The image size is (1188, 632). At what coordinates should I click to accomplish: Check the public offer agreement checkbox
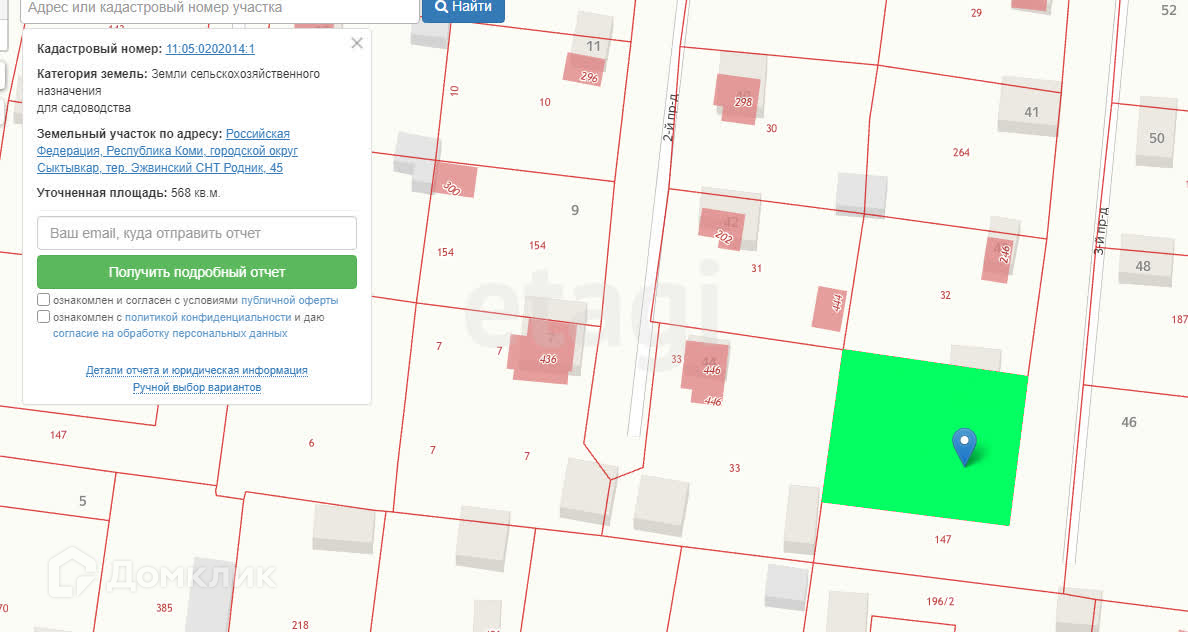click(44, 300)
